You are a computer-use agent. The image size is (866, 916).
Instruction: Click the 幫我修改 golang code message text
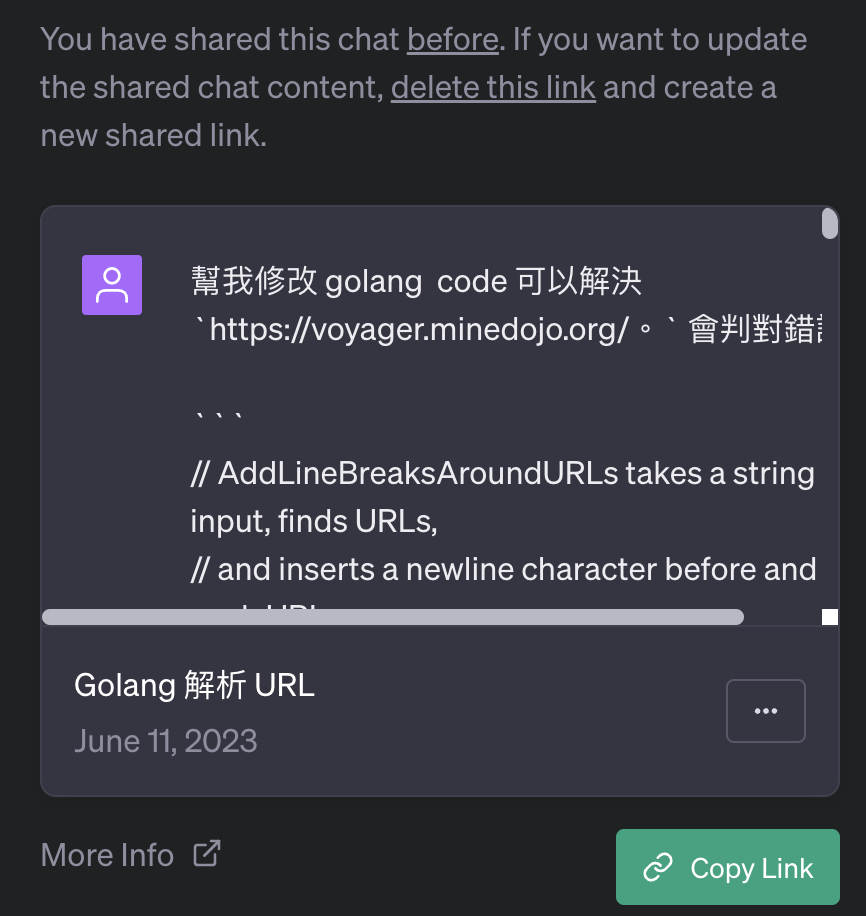416,282
